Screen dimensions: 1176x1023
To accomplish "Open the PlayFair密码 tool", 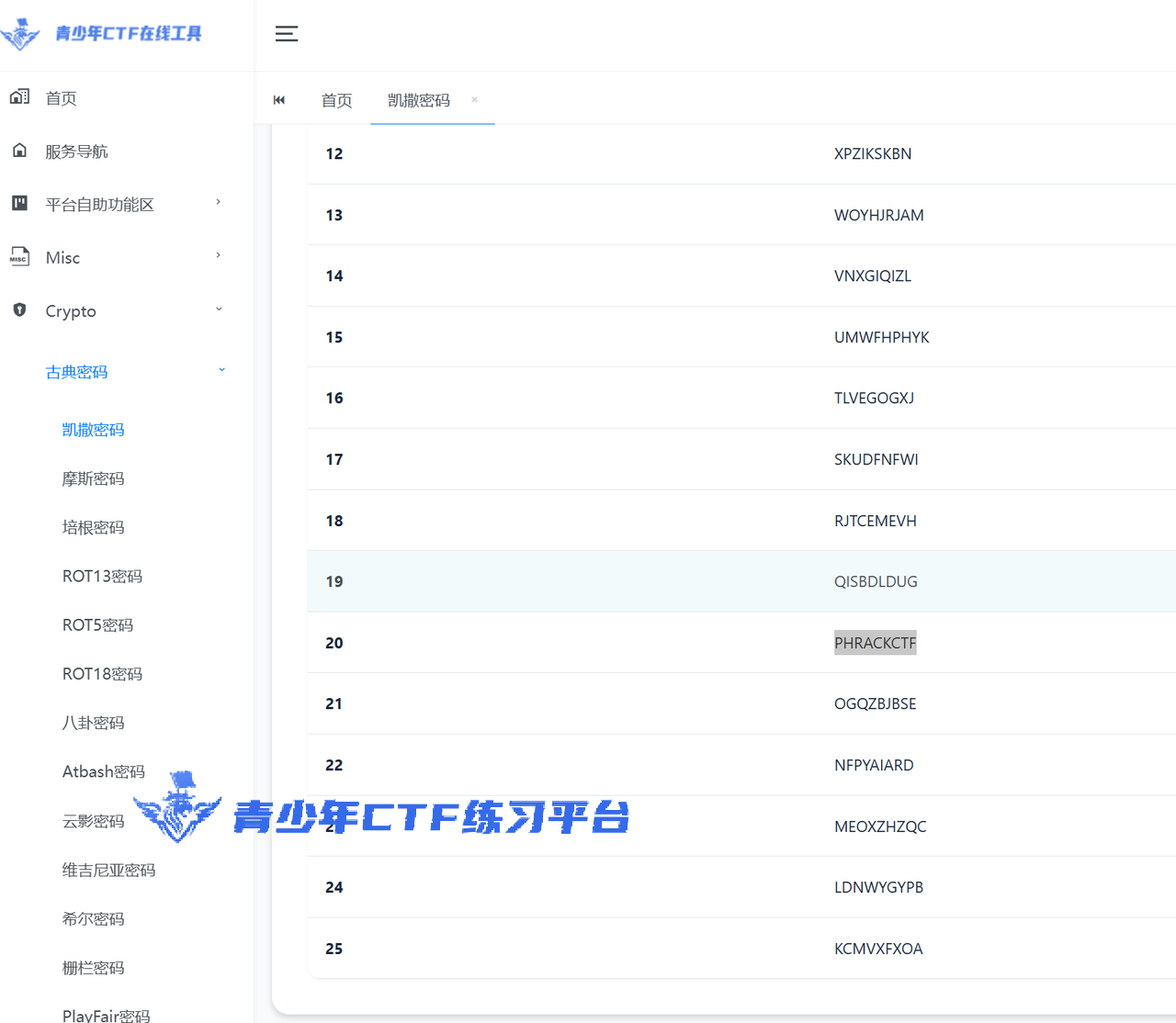I will point(106,1014).
